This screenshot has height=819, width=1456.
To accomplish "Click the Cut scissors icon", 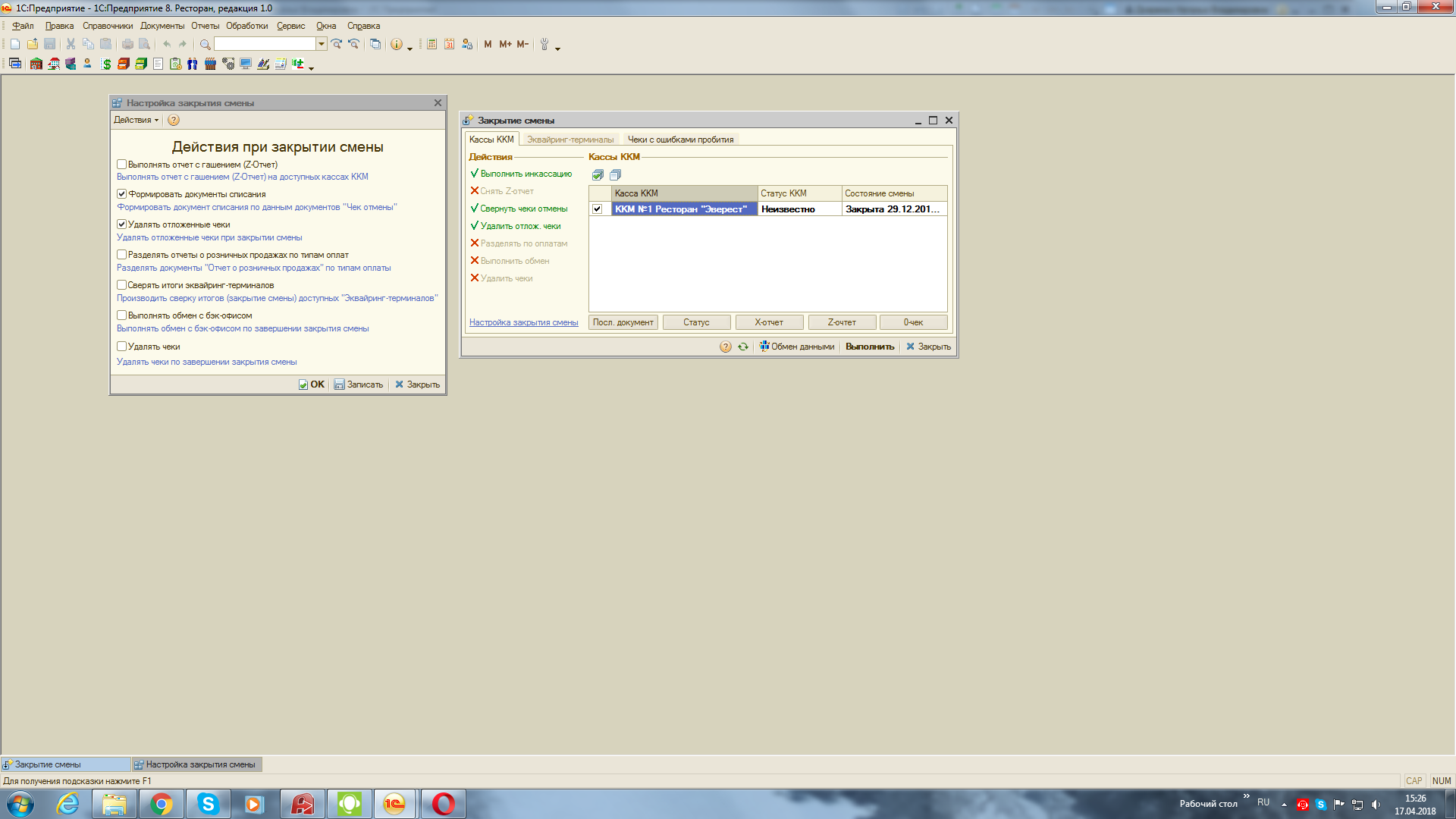I will coord(71,44).
